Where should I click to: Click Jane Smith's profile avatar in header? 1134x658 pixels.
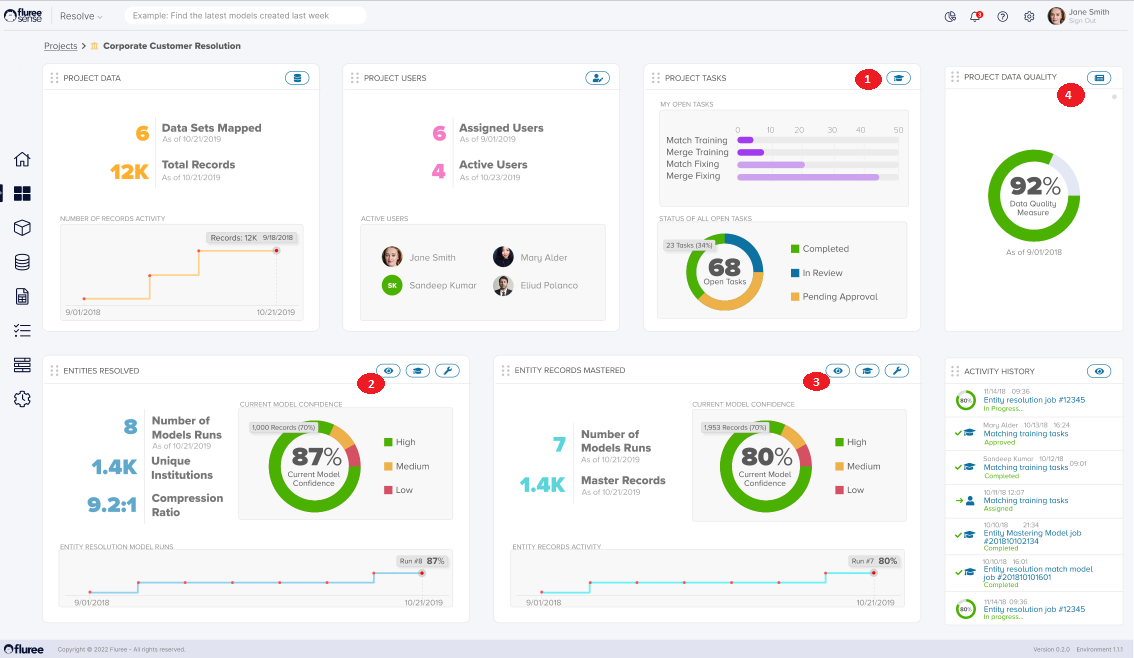pyautogui.click(x=1056, y=16)
